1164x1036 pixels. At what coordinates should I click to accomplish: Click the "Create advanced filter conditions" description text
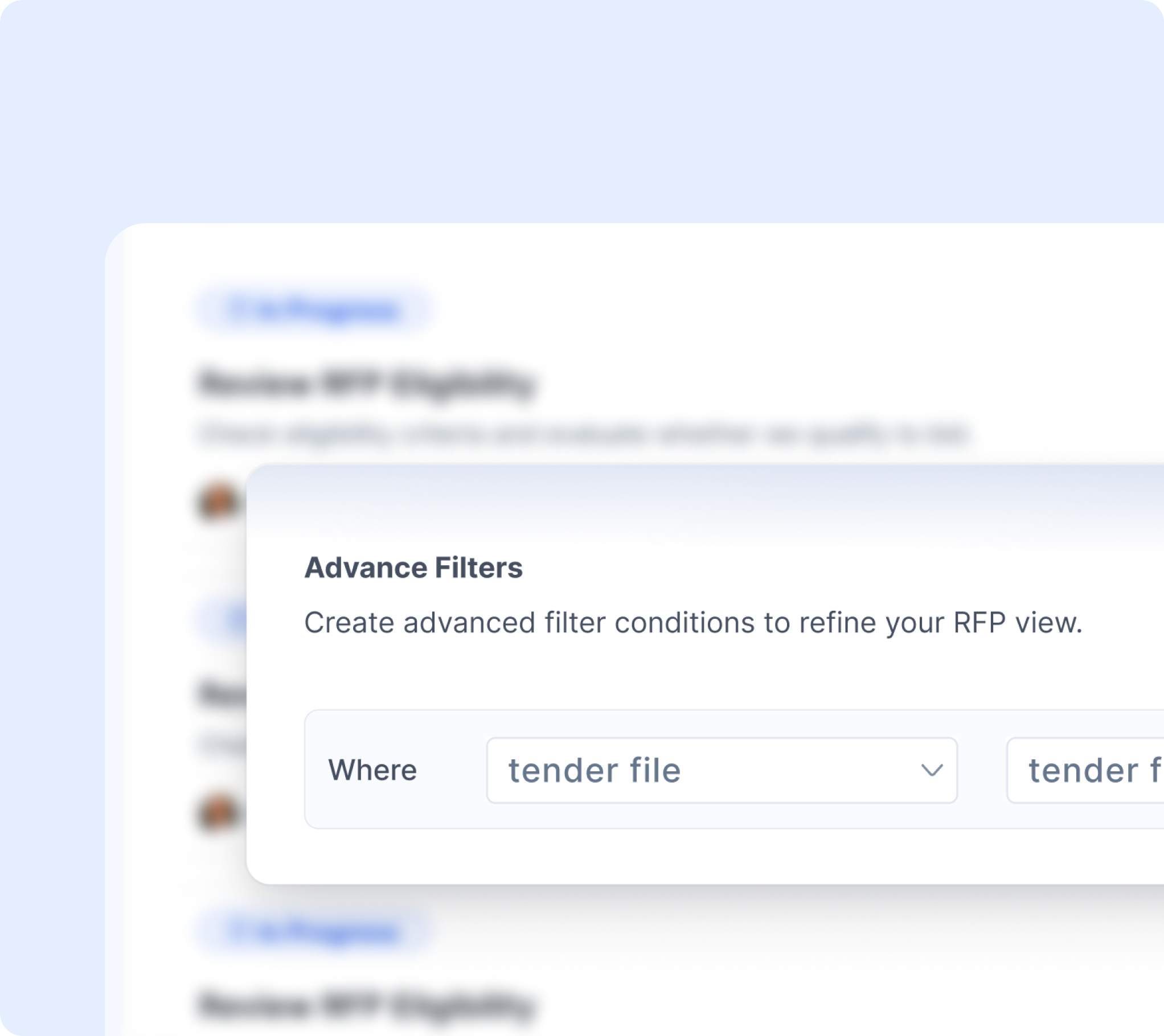(692, 622)
